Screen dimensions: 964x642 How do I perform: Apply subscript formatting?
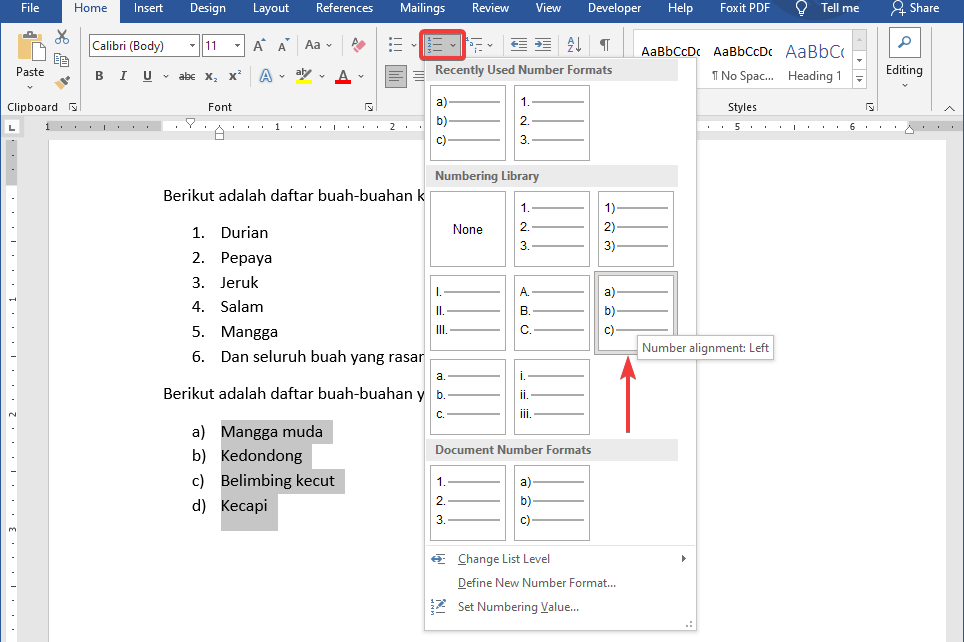(x=211, y=76)
